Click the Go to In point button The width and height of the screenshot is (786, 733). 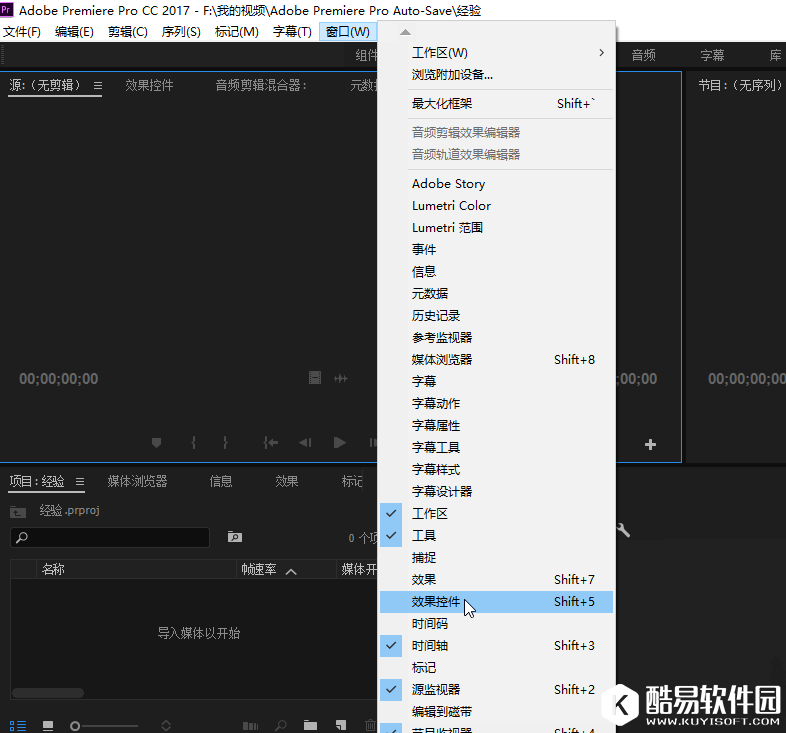[x=271, y=443]
